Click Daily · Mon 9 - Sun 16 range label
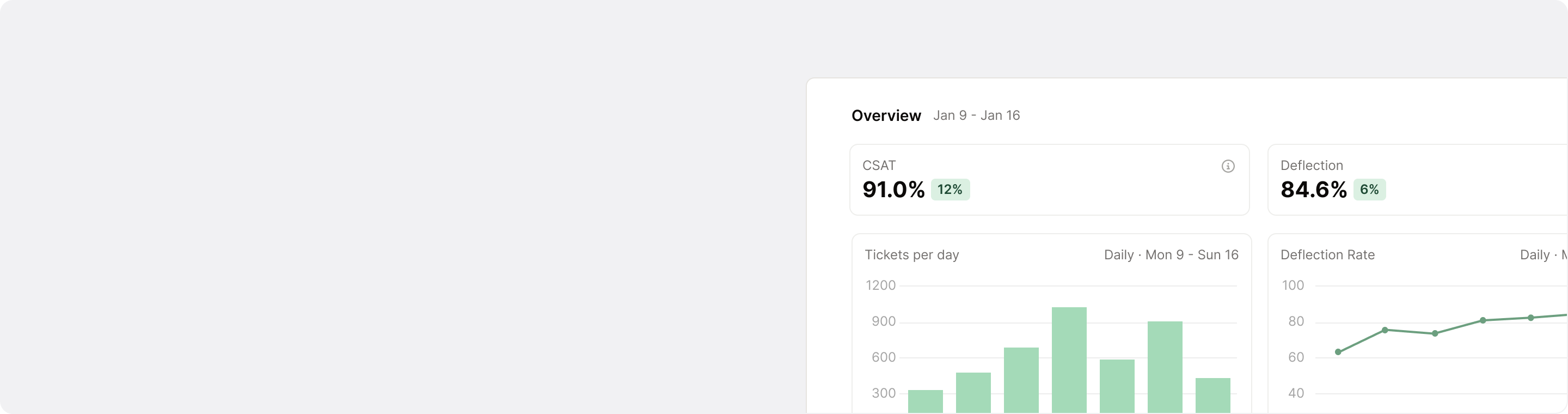This screenshot has width=1568, height=414. click(x=1171, y=255)
